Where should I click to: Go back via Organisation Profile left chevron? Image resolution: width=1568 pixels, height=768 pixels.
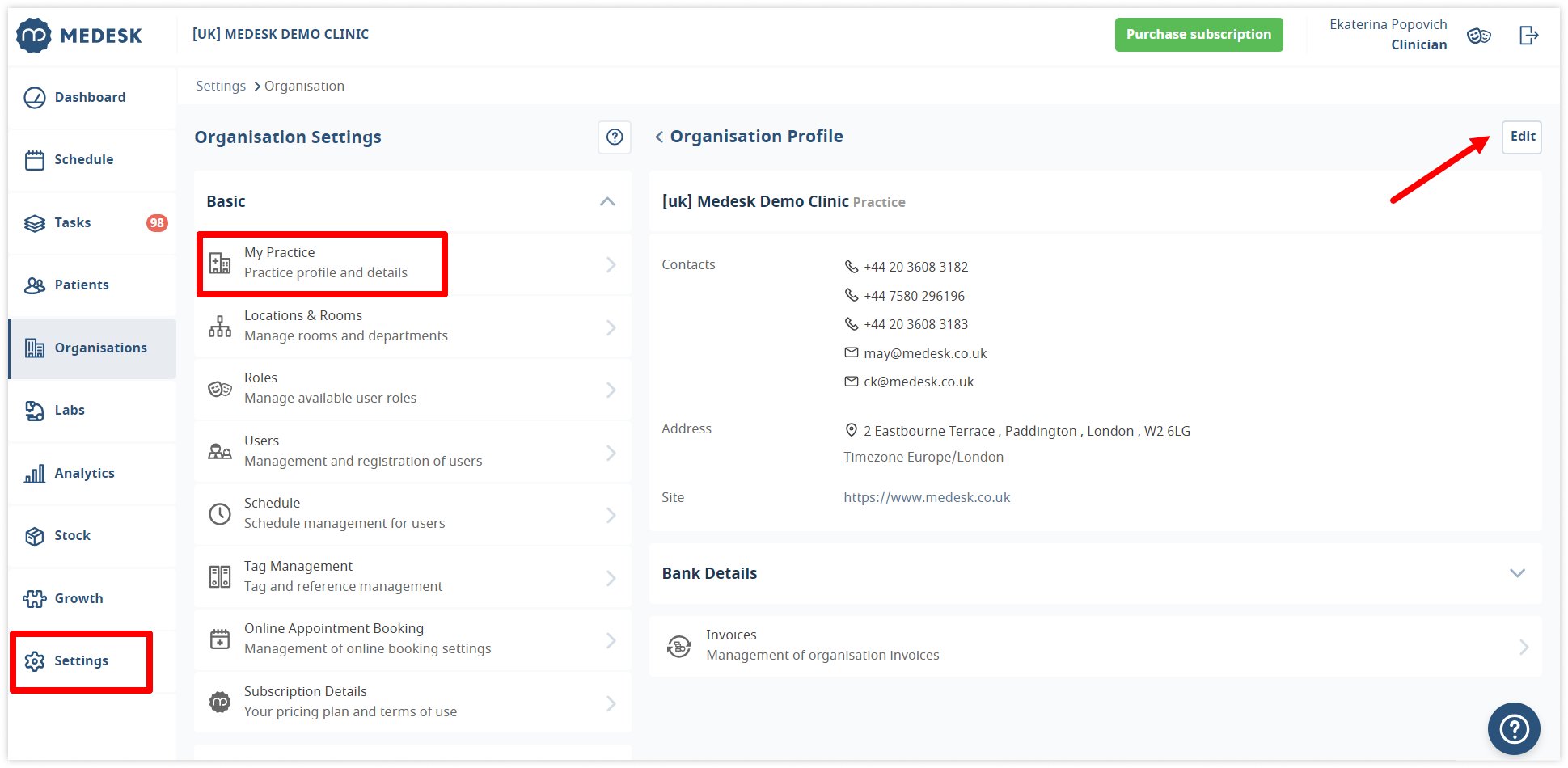click(x=659, y=137)
